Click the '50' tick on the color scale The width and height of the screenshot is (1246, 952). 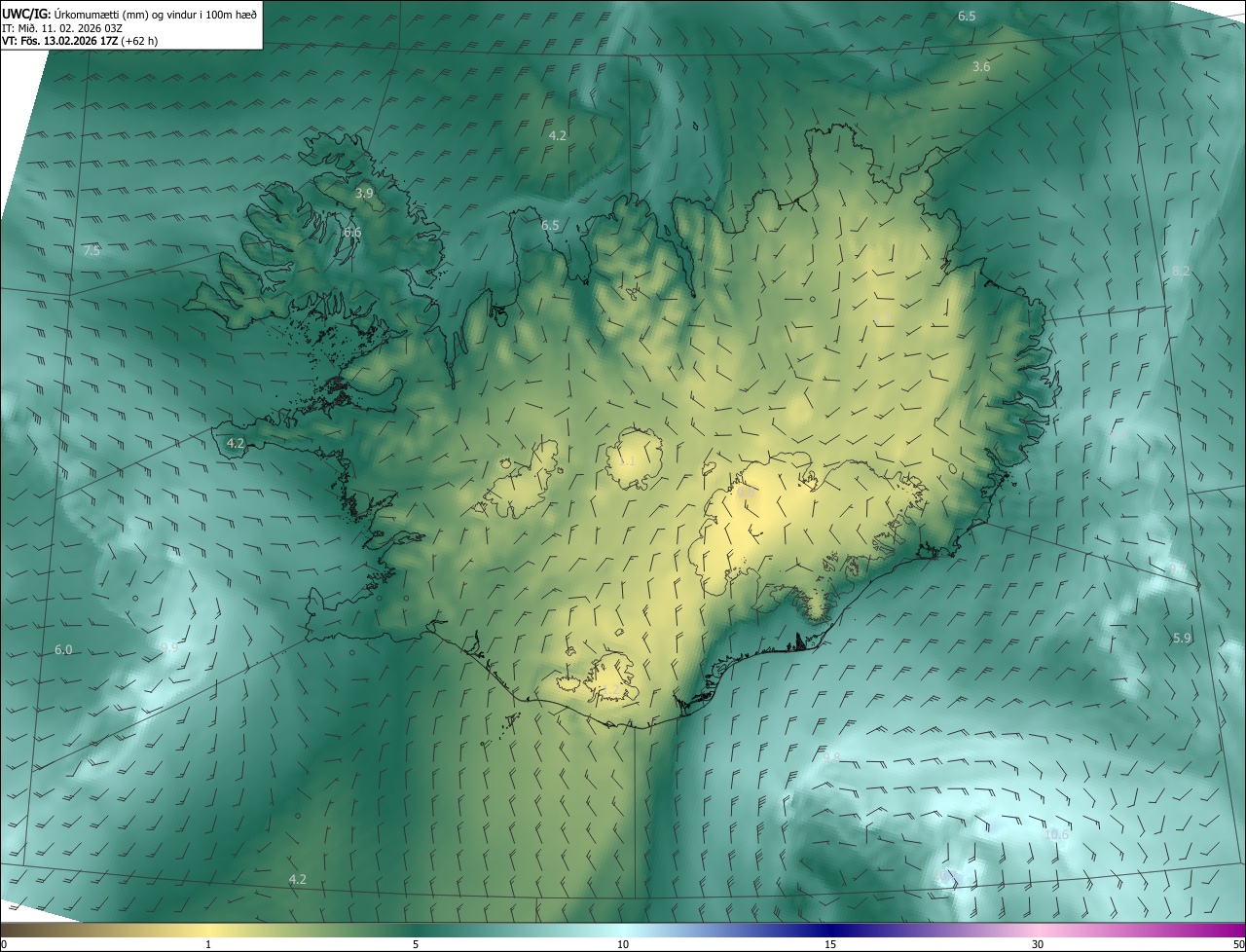[1238, 944]
